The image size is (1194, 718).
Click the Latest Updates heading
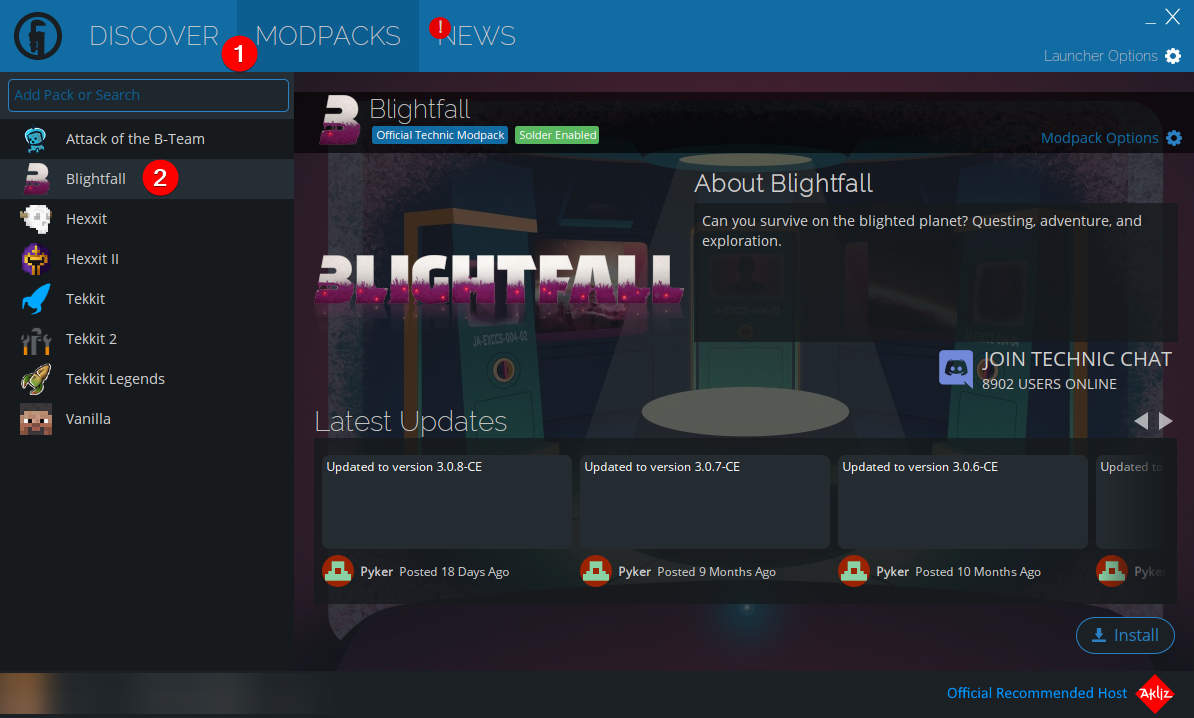point(410,421)
